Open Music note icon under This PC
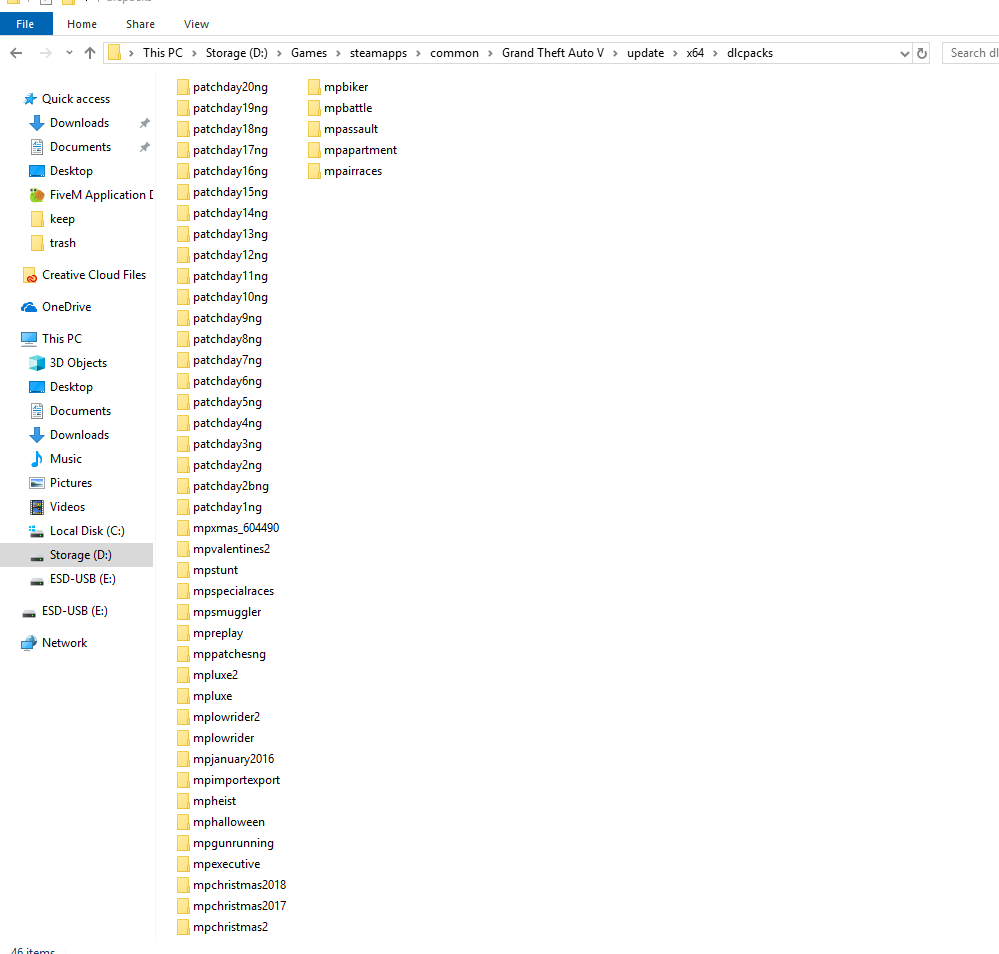Screen dimensions: 999x954 (x=37, y=459)
